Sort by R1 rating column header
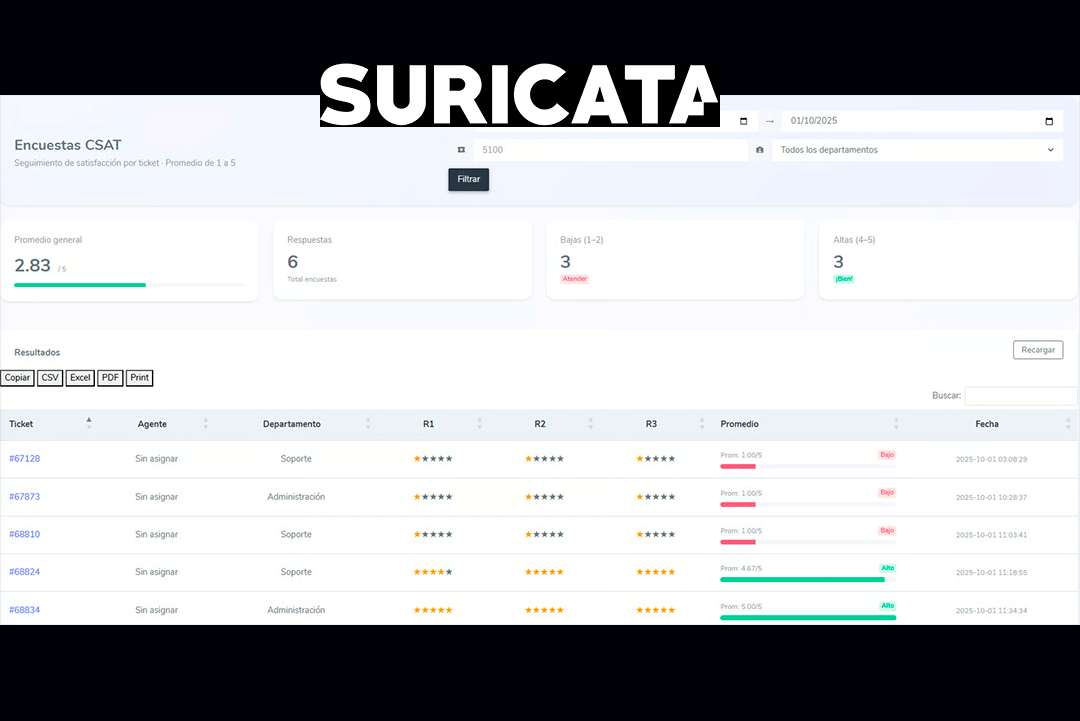 coord(428,424)
